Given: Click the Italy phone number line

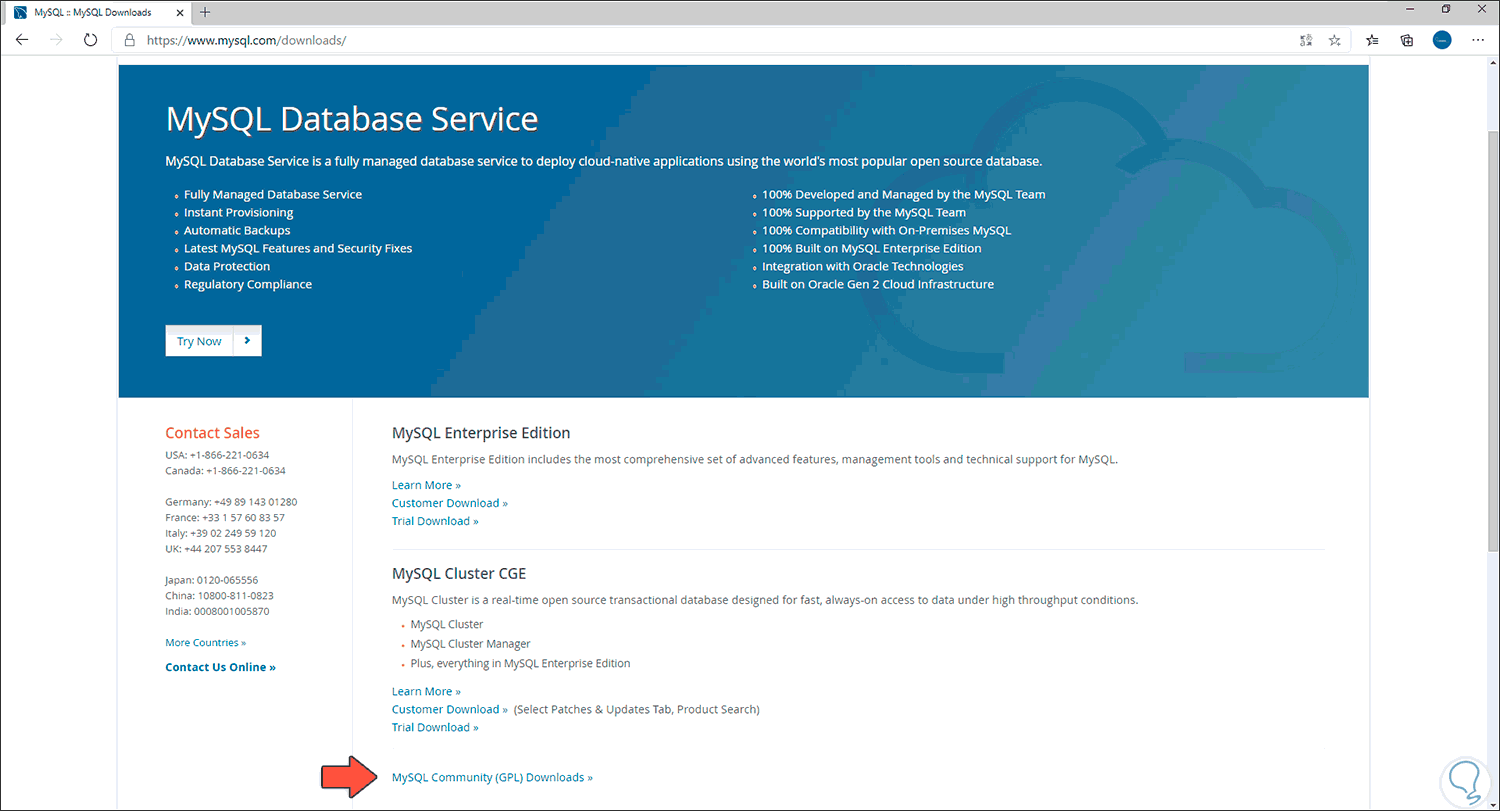Looking at the screenshot, I should 221,533.
